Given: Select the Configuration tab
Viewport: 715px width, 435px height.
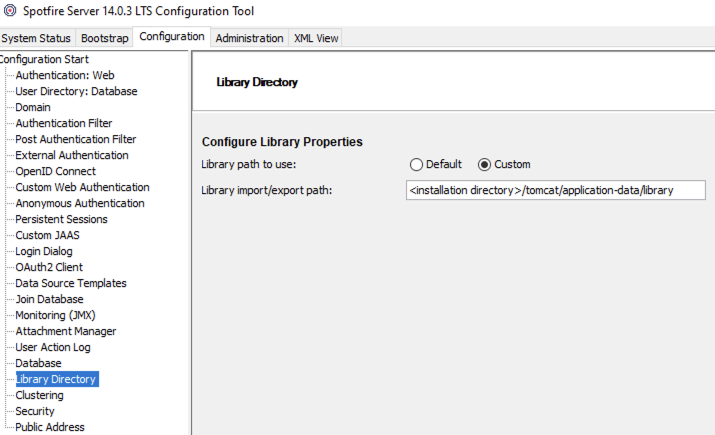Looking at the screenshot, I should (172, 37).
